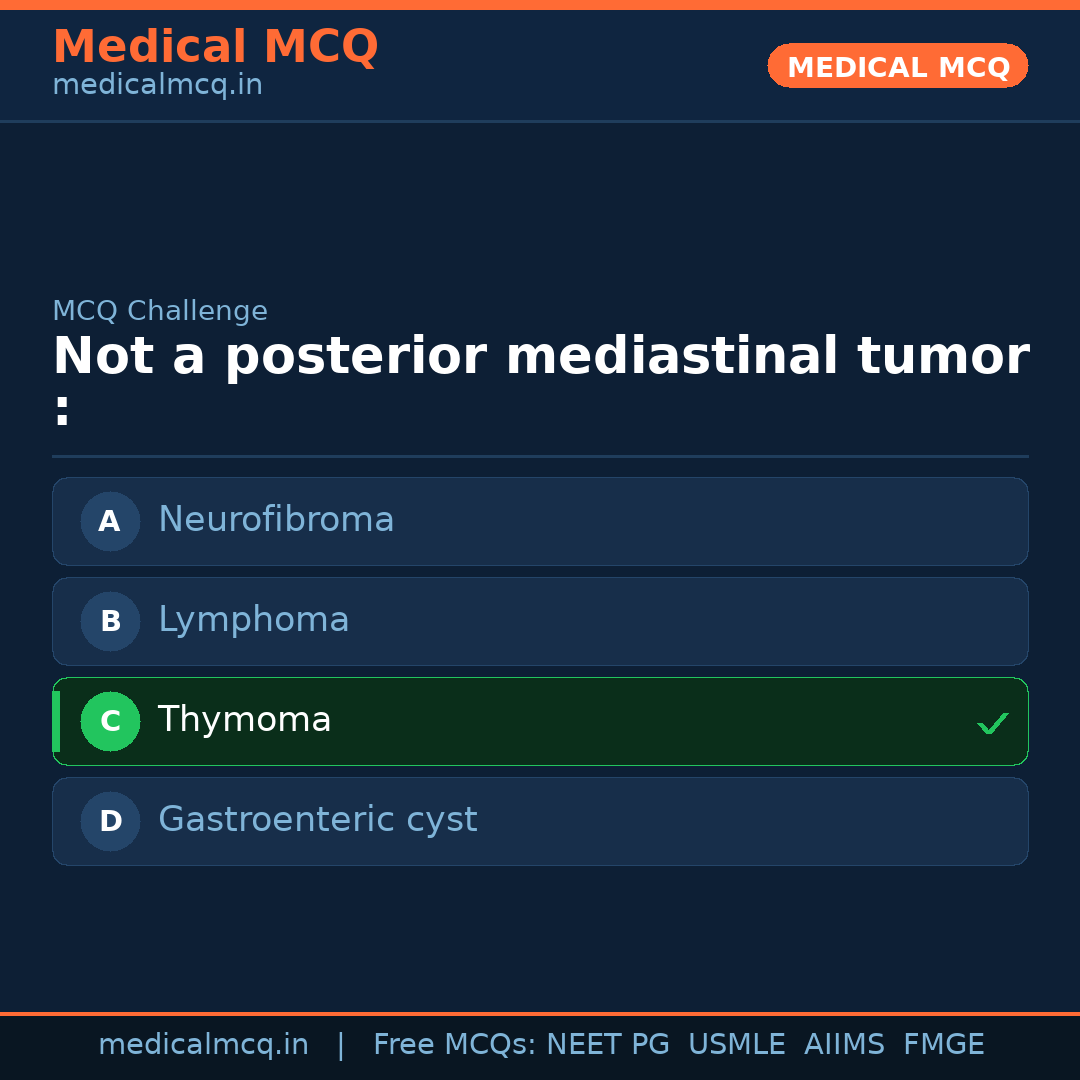This screenshot has width=1080, height=1080.
Task: Click the green checkmark beside Thymoma
Action: 992,723
